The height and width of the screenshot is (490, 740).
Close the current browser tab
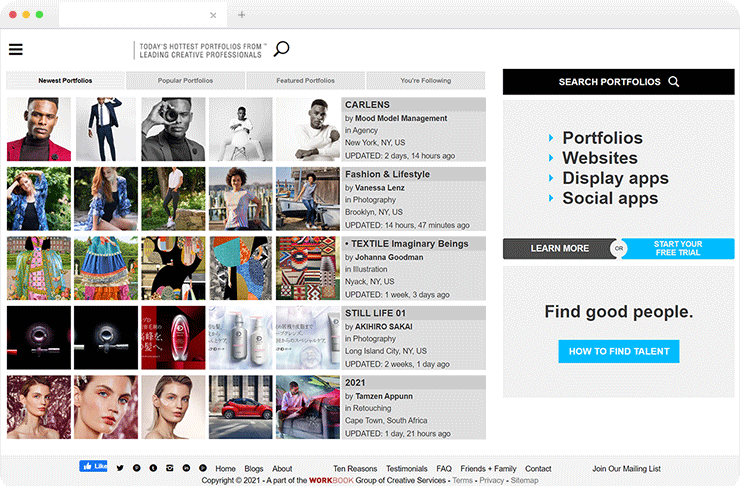[213, 15]
